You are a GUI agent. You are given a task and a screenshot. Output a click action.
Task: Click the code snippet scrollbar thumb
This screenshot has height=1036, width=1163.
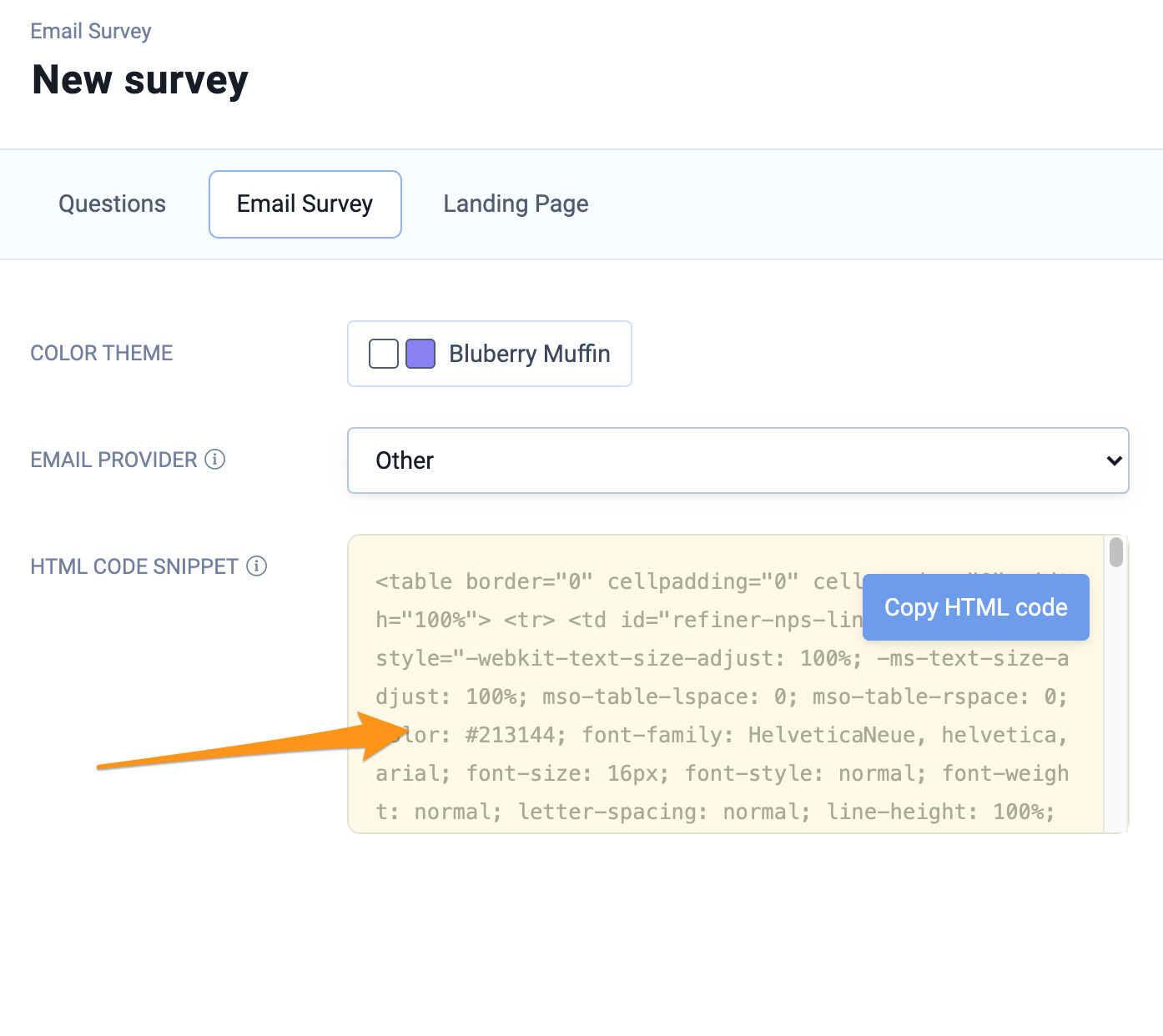pos(1116,552)
